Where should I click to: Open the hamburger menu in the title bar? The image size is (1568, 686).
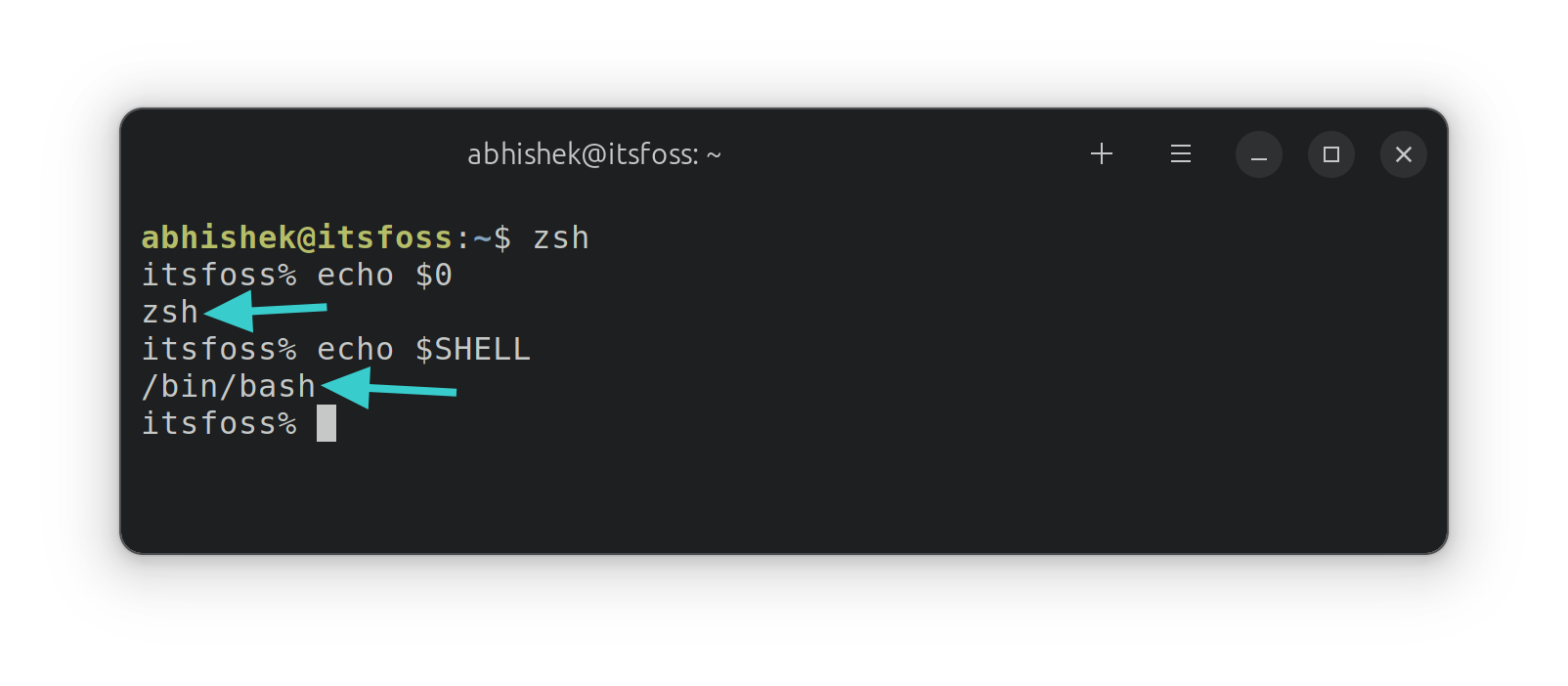(x=1180, y=153)
